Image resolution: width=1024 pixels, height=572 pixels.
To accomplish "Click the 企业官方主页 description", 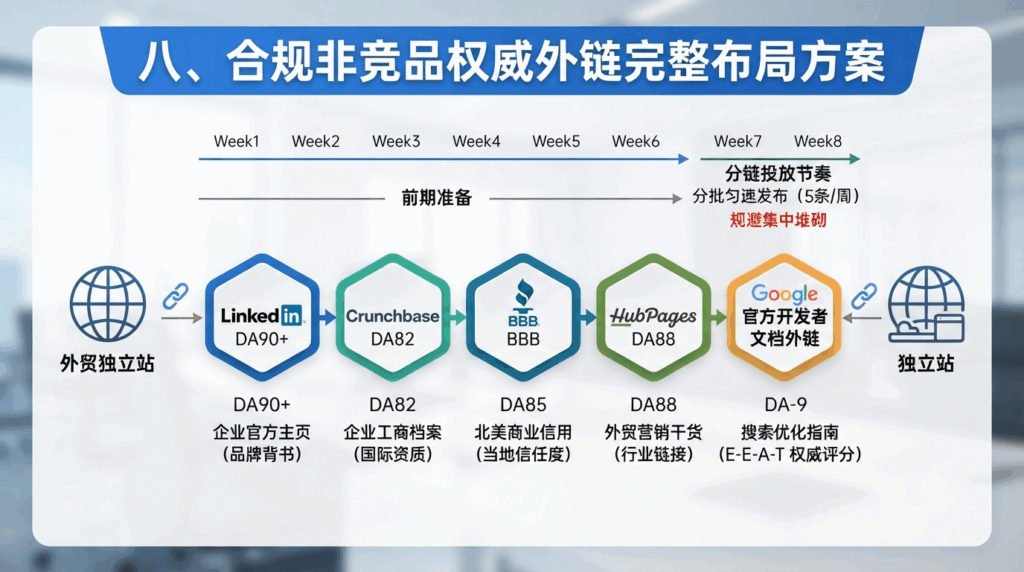I will 261,432.
